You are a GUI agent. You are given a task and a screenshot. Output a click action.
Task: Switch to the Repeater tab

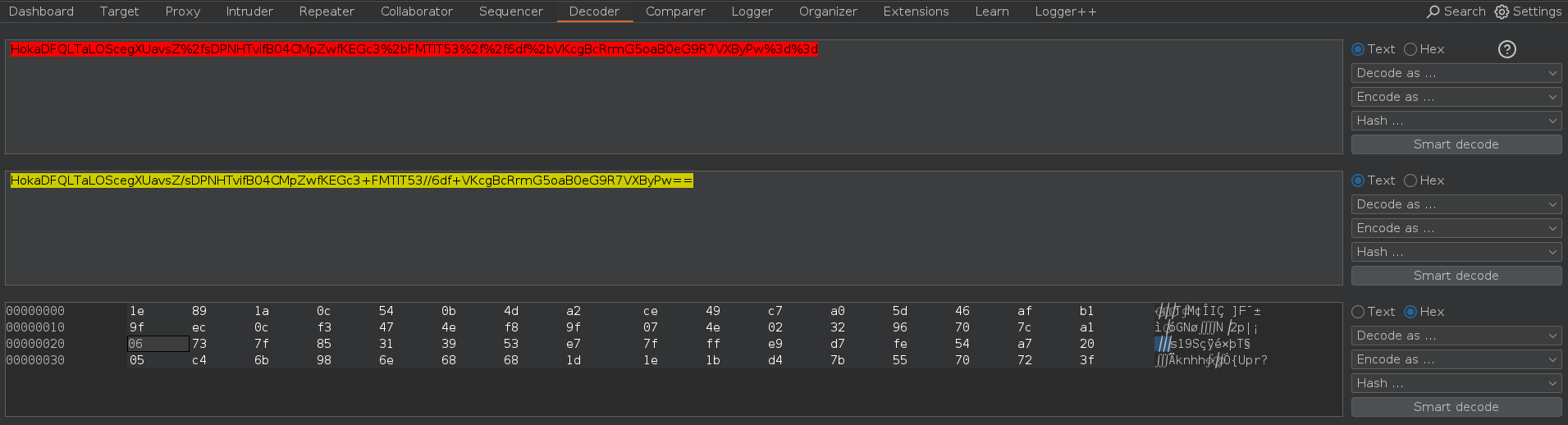[327, 11]
